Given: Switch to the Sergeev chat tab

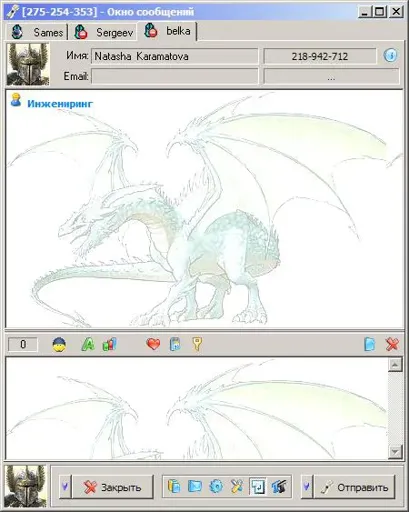Looking at the screenshot, I should click(x=103, y=32).
